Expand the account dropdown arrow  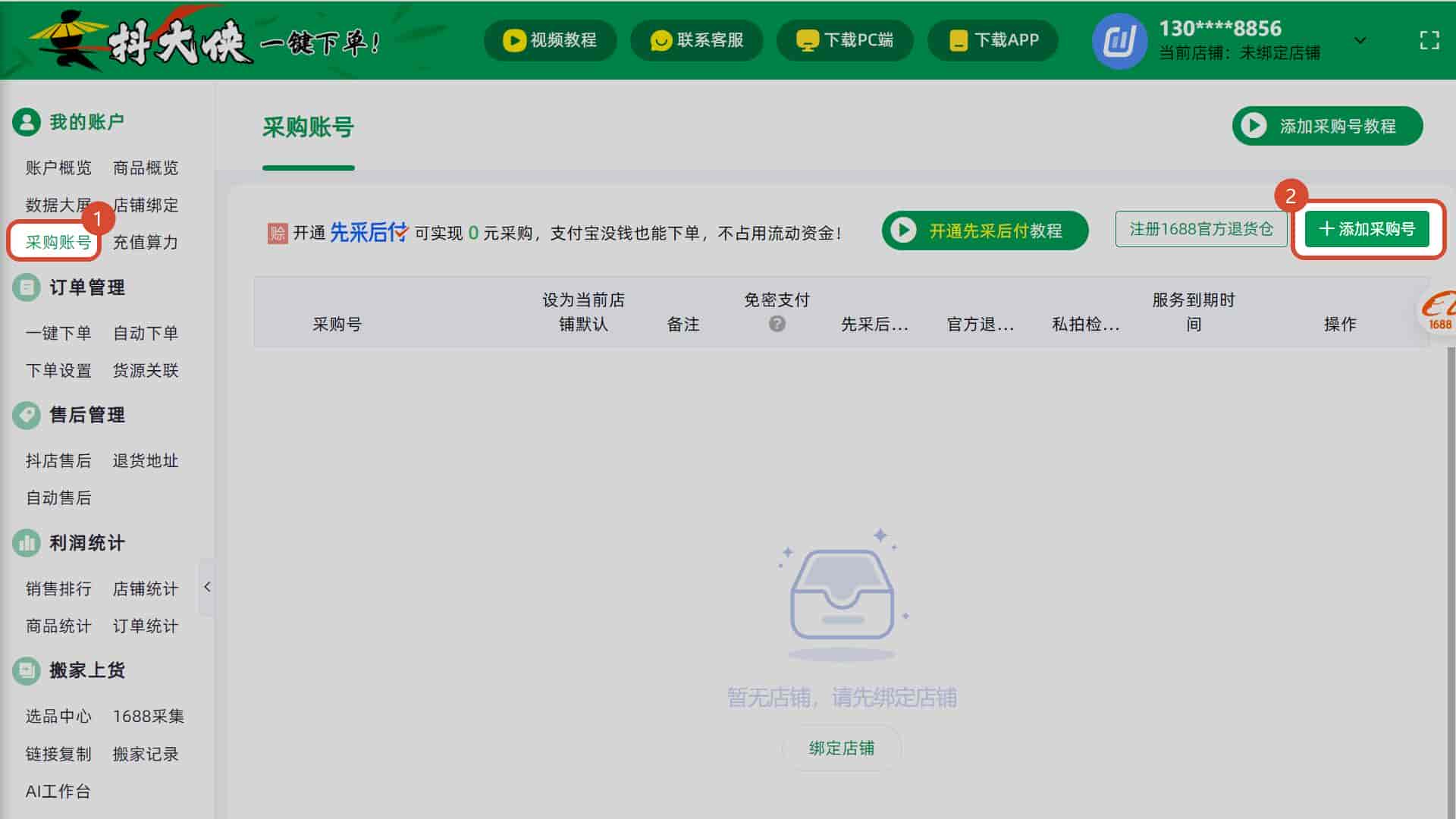[x=1360, y=40]
